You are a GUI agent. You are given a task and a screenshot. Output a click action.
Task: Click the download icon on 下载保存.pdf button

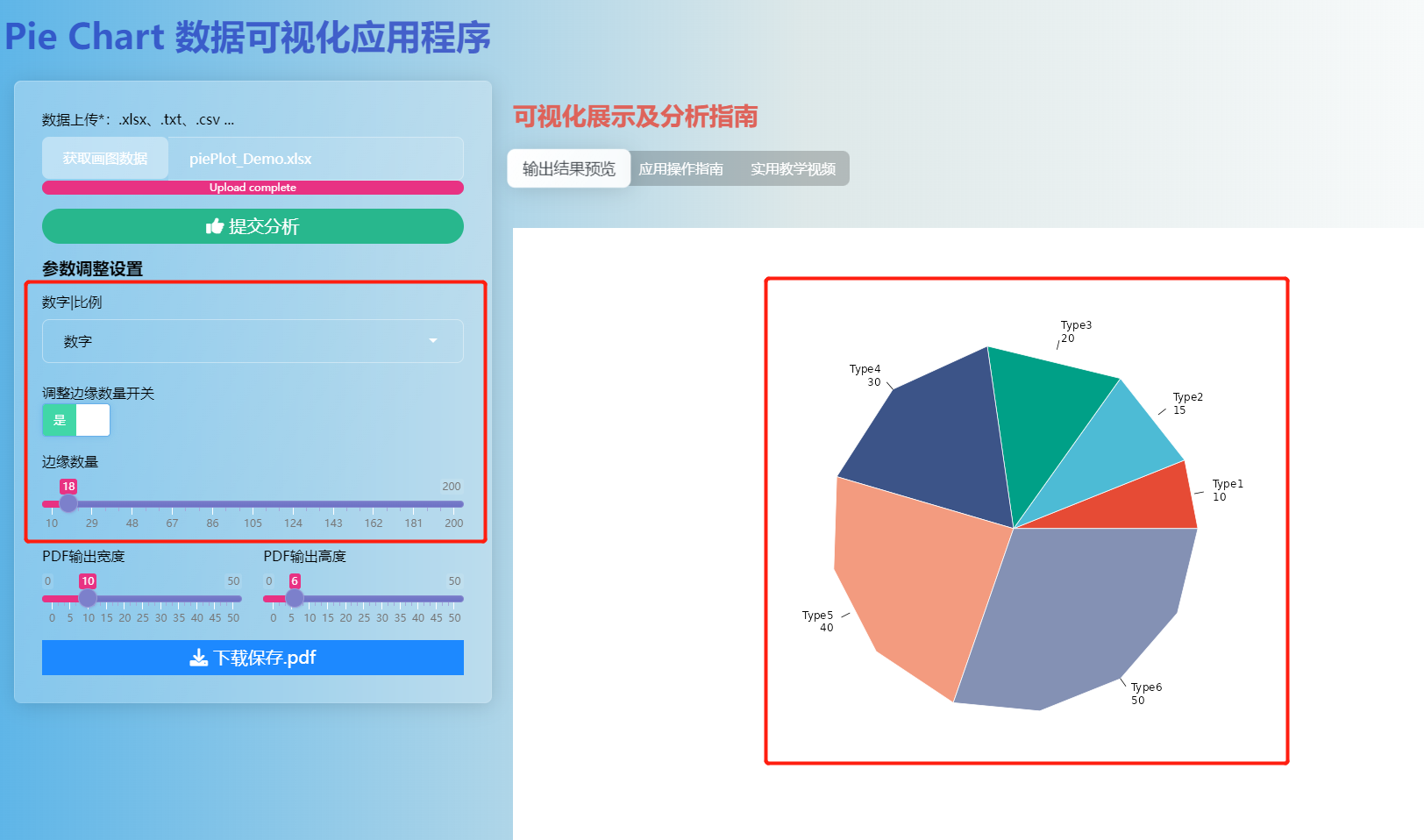tap(200, 658)
